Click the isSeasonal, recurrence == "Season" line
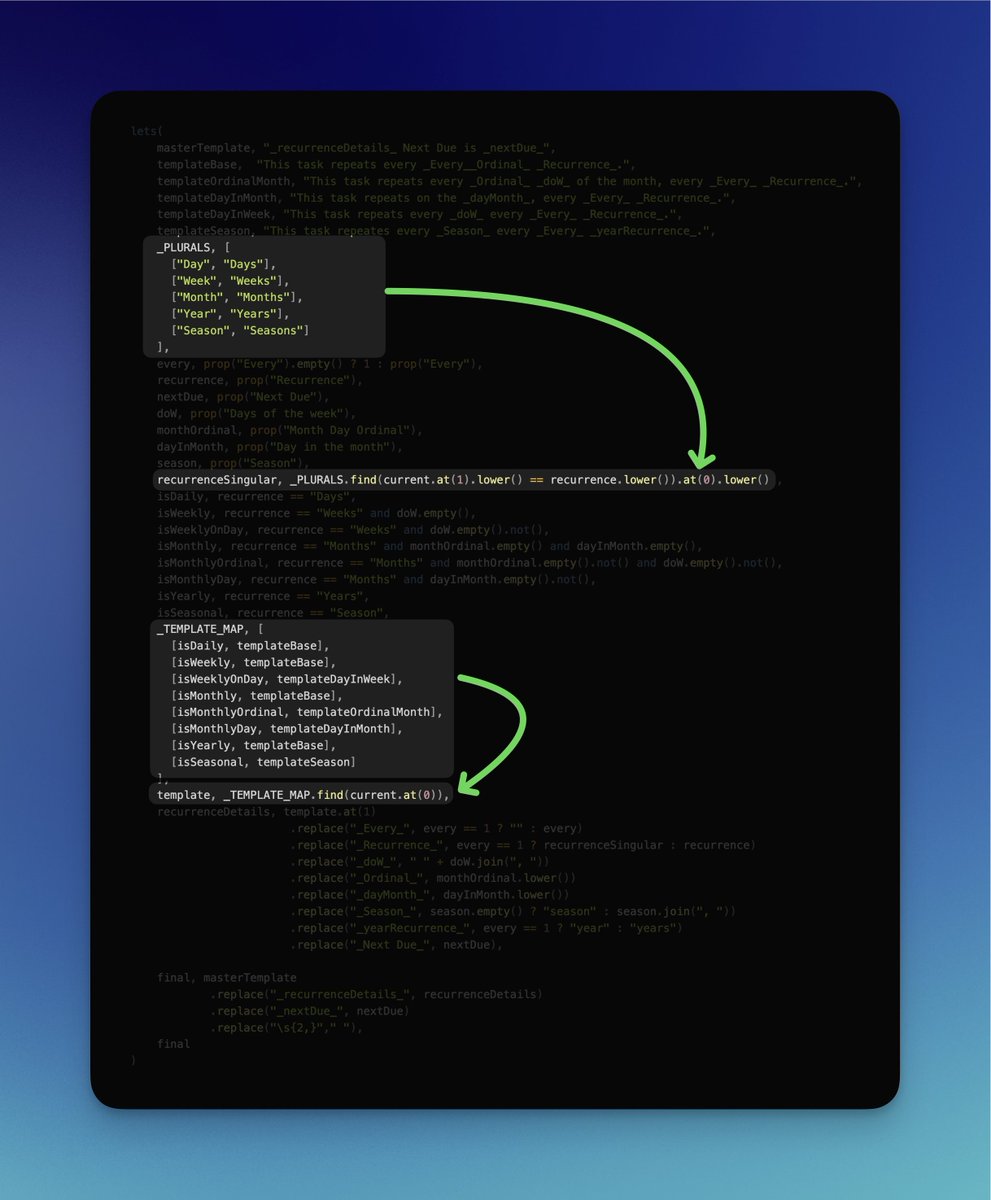The height and width of the screenshot is (1200, 991). (x=273, y=612)
